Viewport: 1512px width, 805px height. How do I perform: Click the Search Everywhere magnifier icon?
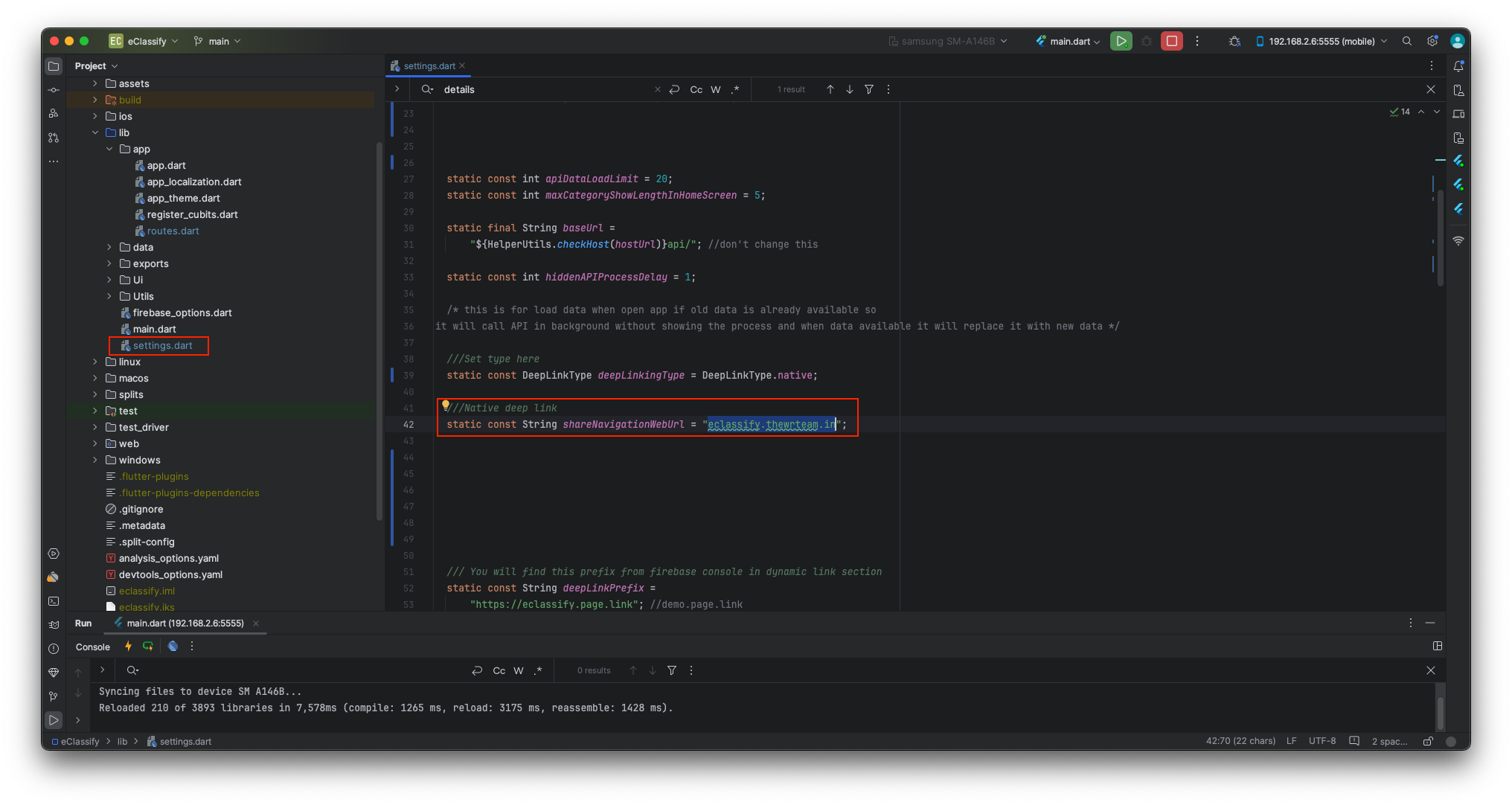coord(1406,41)
